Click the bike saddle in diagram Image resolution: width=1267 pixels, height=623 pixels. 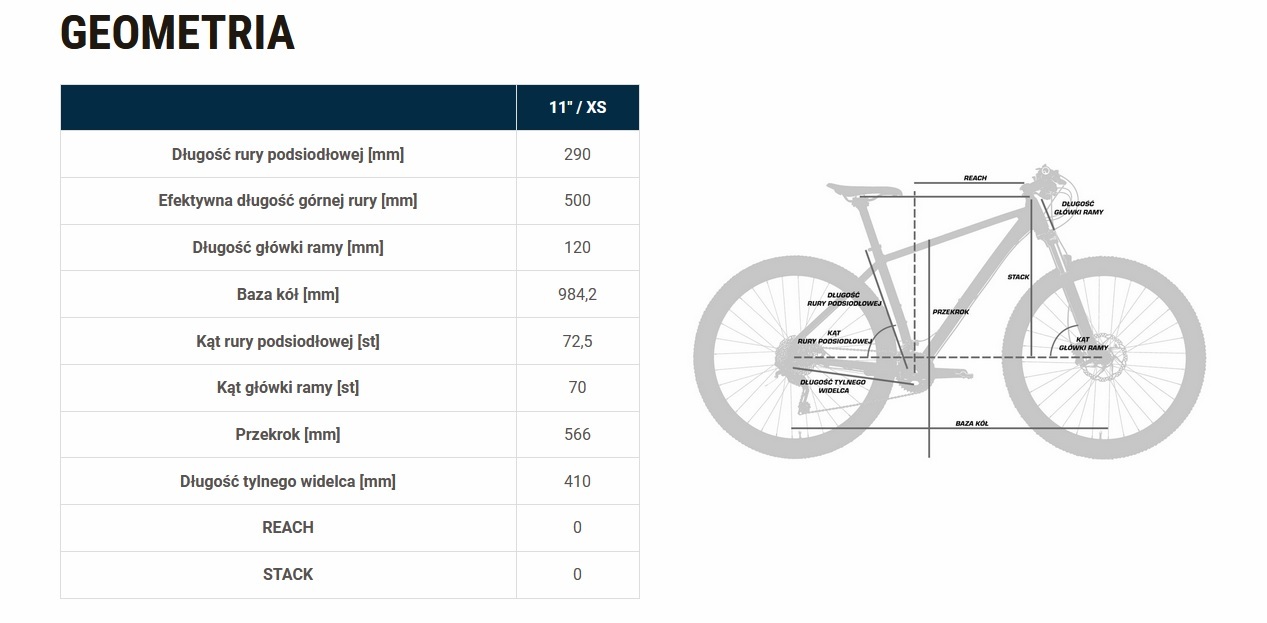tap(862, 187)
